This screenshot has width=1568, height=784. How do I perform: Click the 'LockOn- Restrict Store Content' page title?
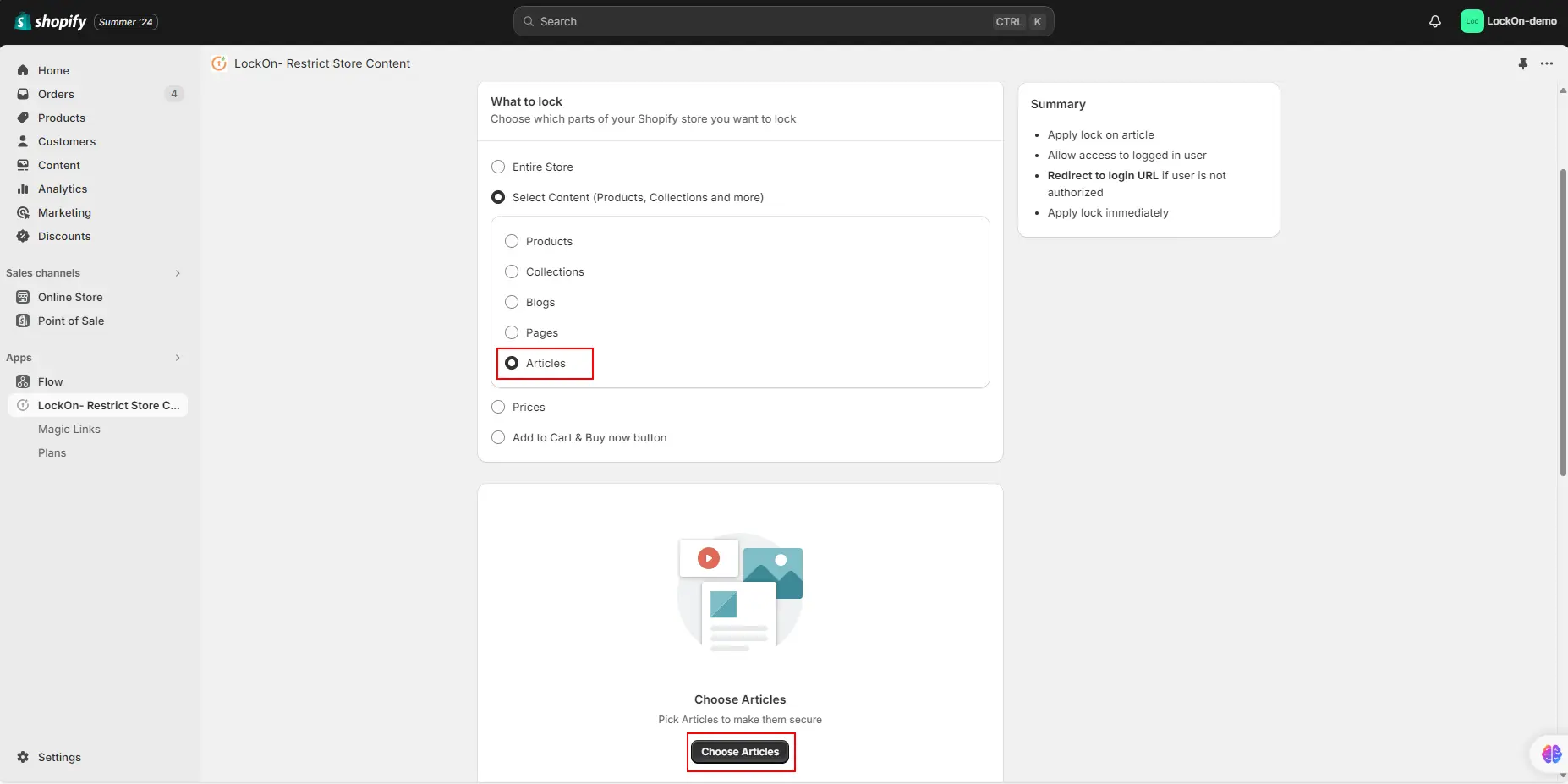coord(322,63)
